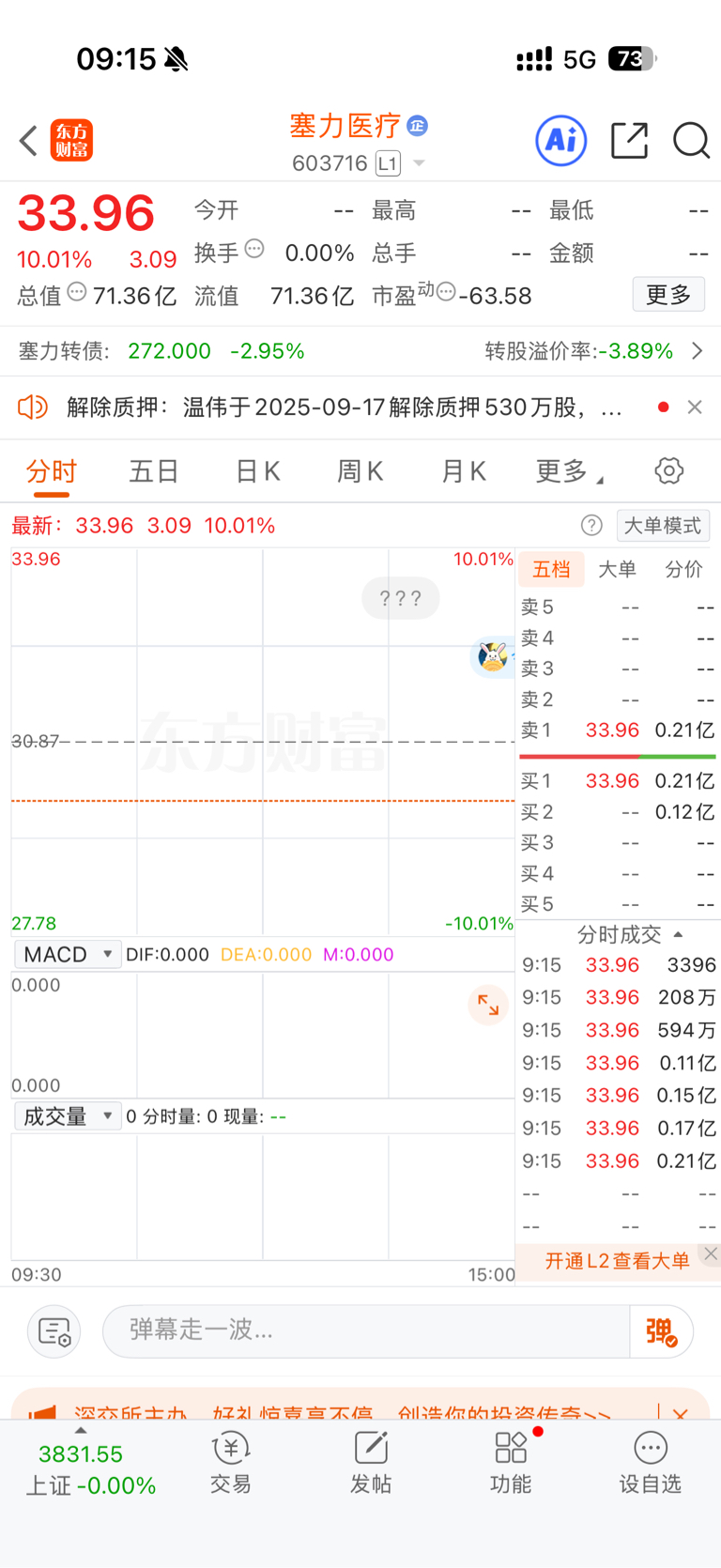Tap 开通L2查看大单 link

pyautogui.click(x=617, y=1261)
